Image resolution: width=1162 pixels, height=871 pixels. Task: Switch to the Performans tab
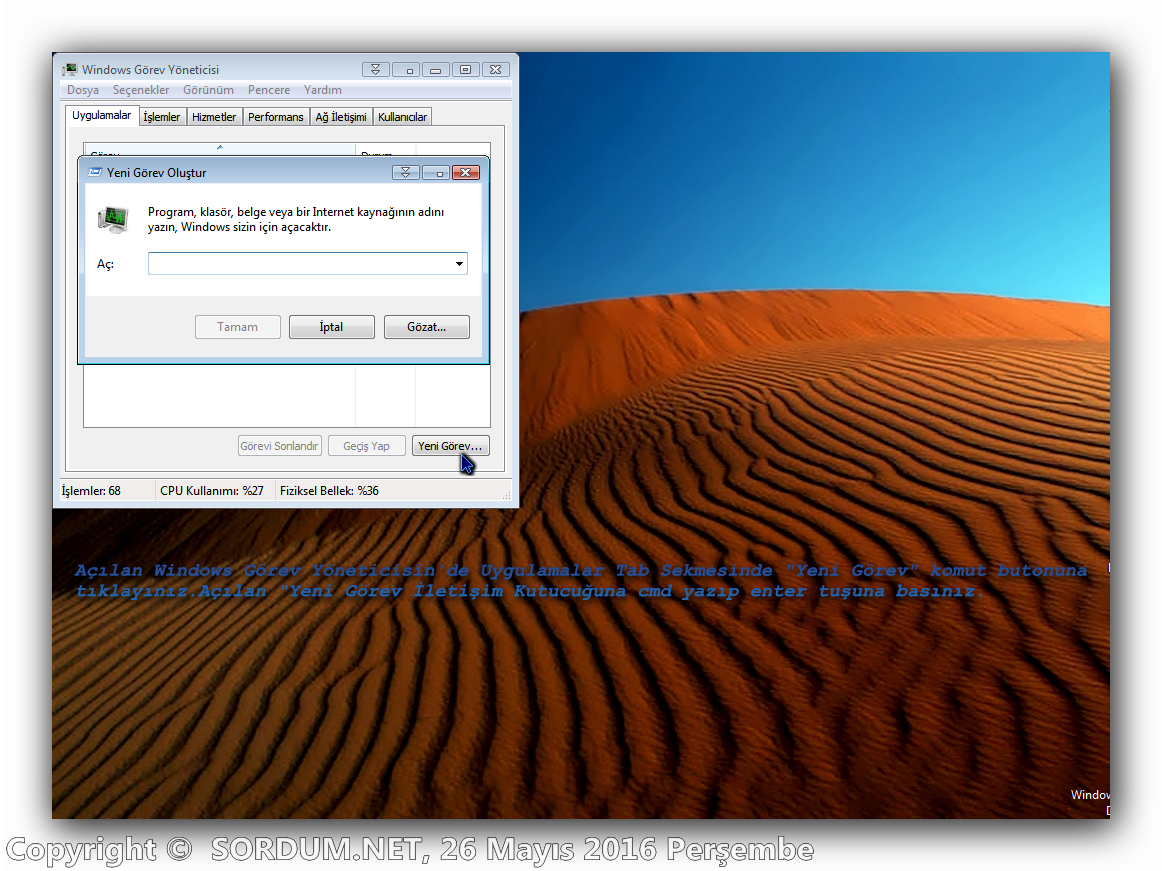pyautogui.click(x=276, y=117)
